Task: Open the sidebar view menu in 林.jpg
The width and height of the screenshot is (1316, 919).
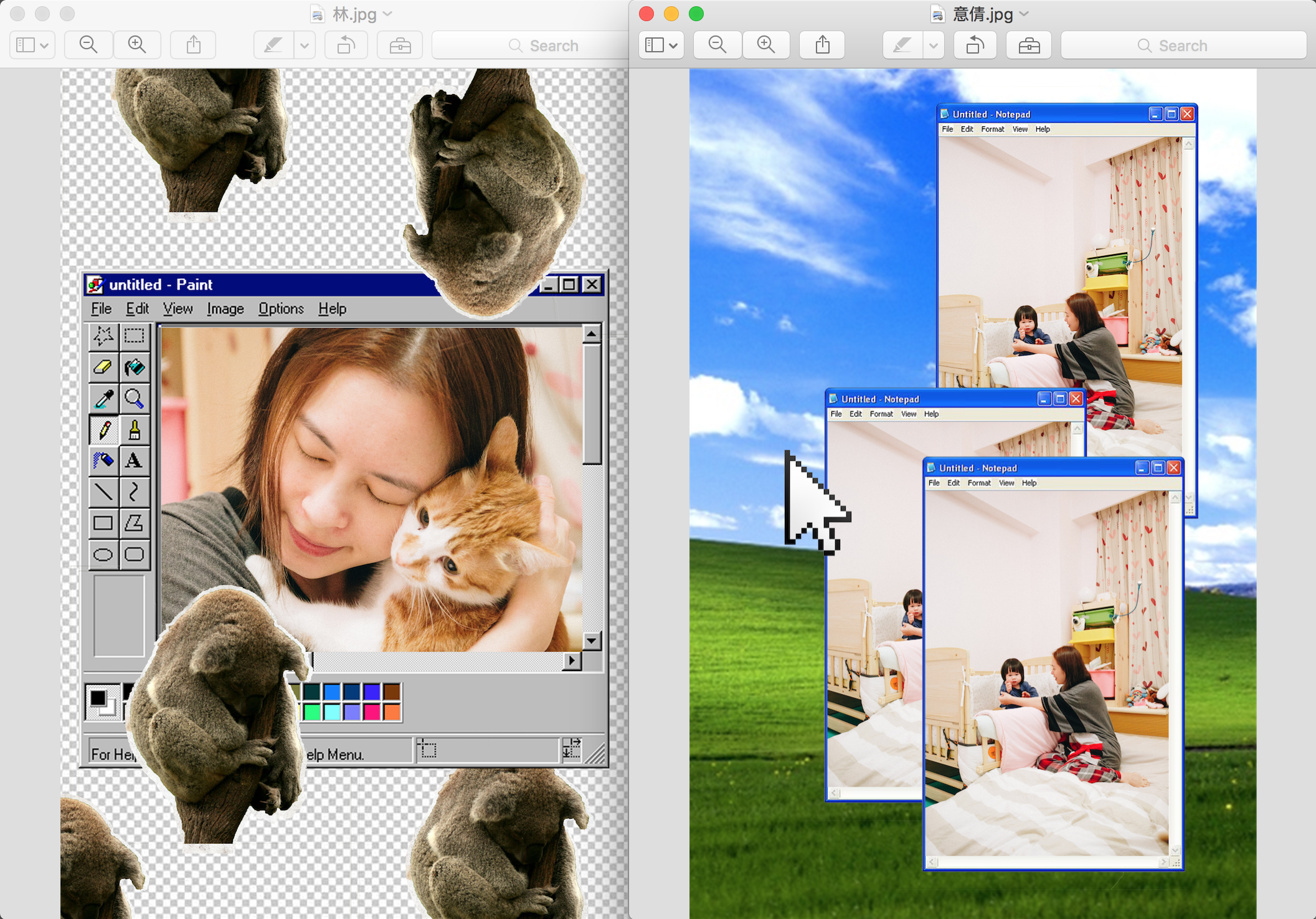Action: click(x=32, y=45)
